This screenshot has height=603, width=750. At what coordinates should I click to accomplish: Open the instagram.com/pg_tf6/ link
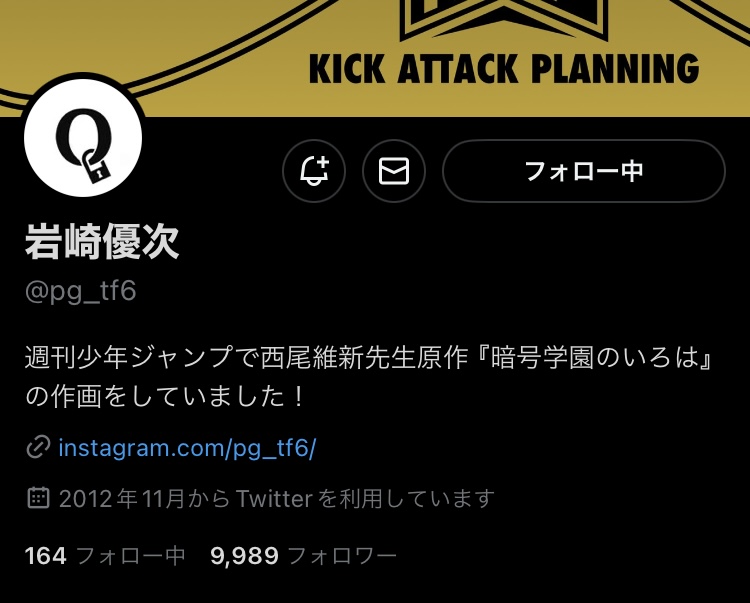(x=187, y=448)
